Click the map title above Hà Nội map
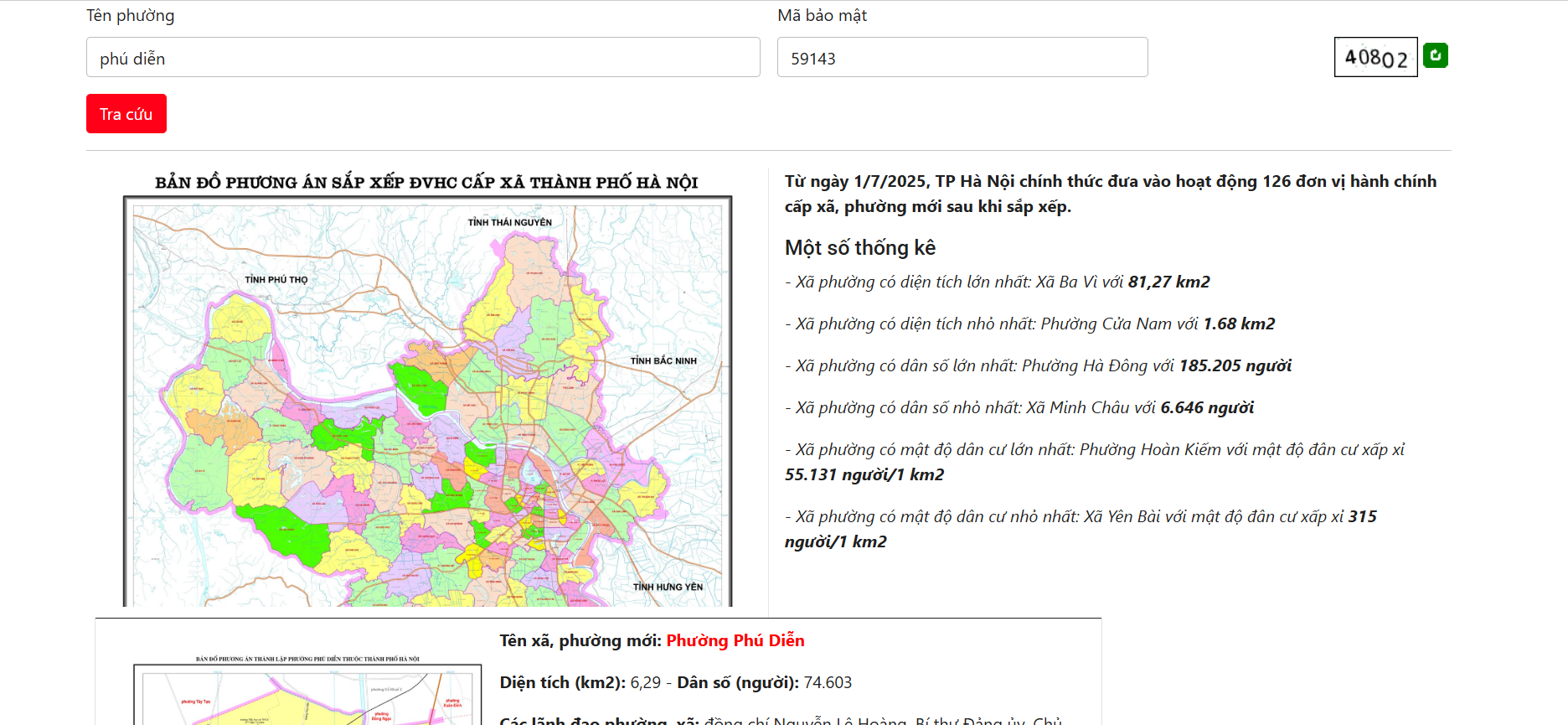The width and height of the screenshot is (1568, 725). pyautogui.click(x=426, y=183)
